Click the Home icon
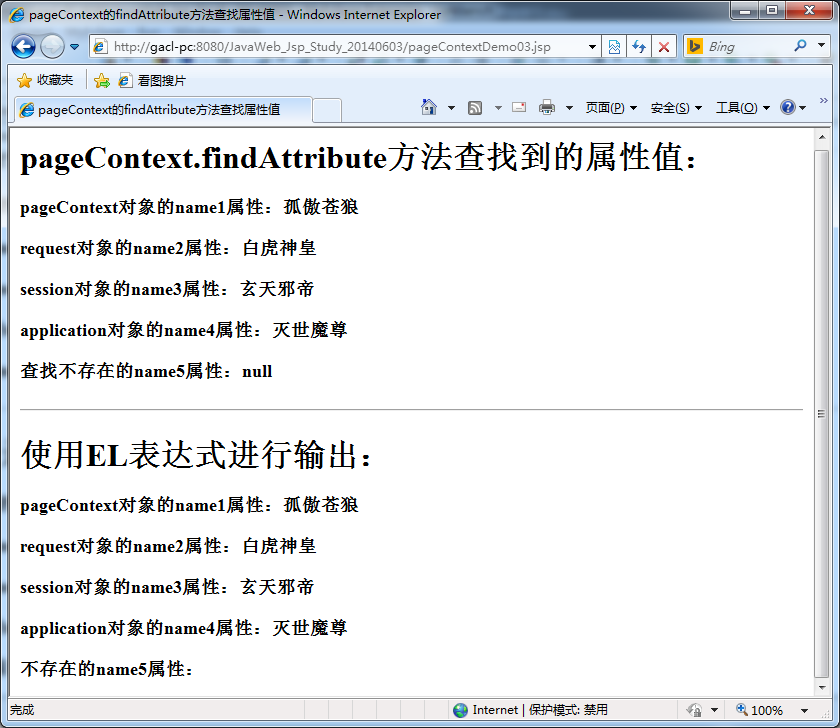The image size is (840, 728). pos(429,107)
